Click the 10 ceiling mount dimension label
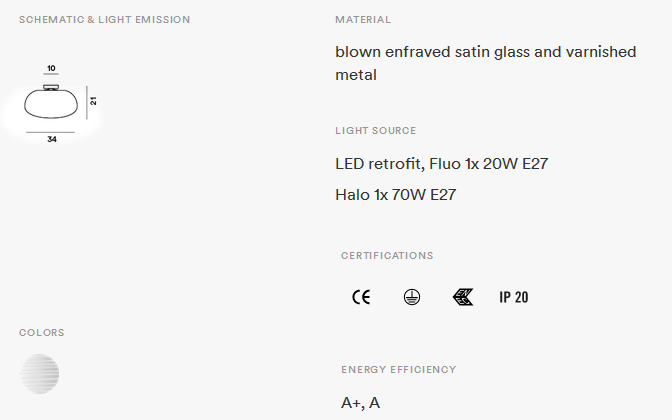Screen dimensions: 672x420 [51, 68]
